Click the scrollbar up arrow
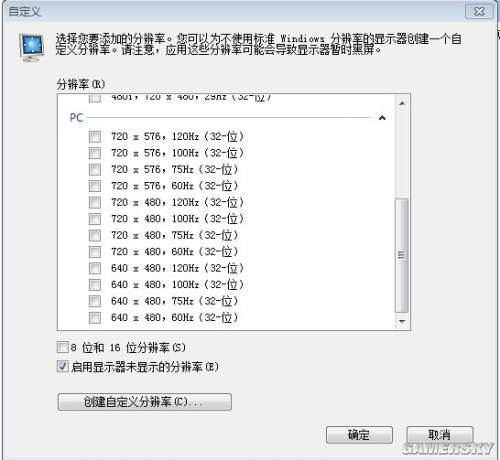 (402, 103)
